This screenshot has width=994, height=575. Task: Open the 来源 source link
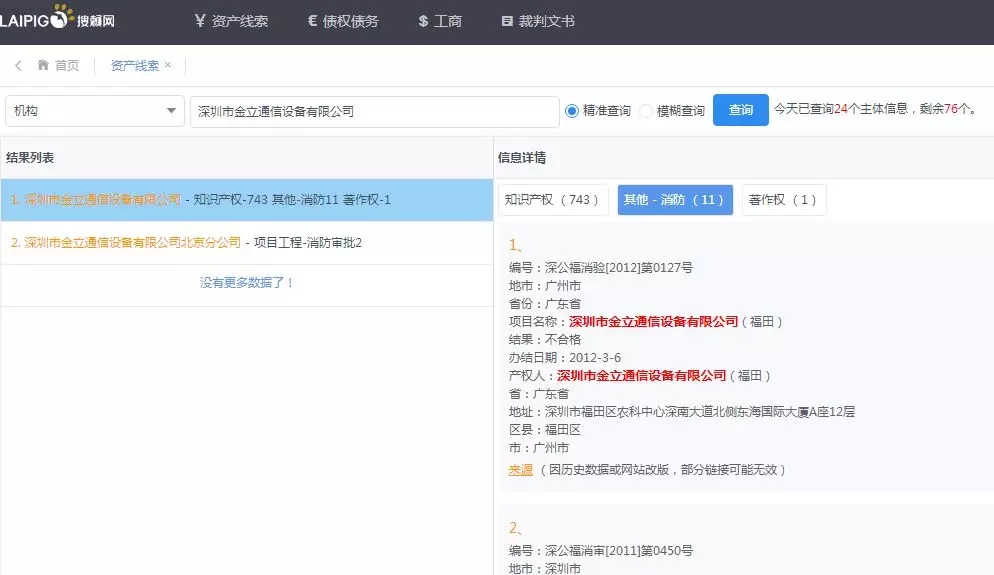(520, 470)
